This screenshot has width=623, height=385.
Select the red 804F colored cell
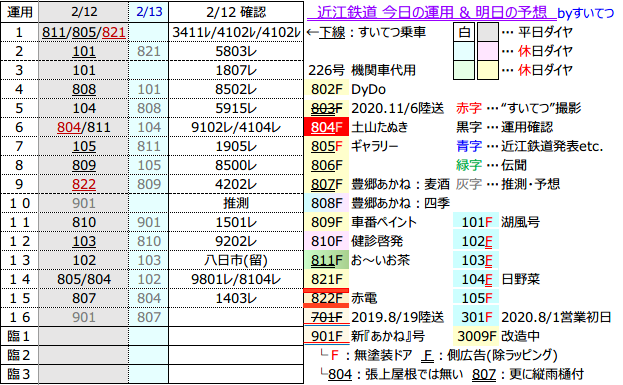pos(327,127)
